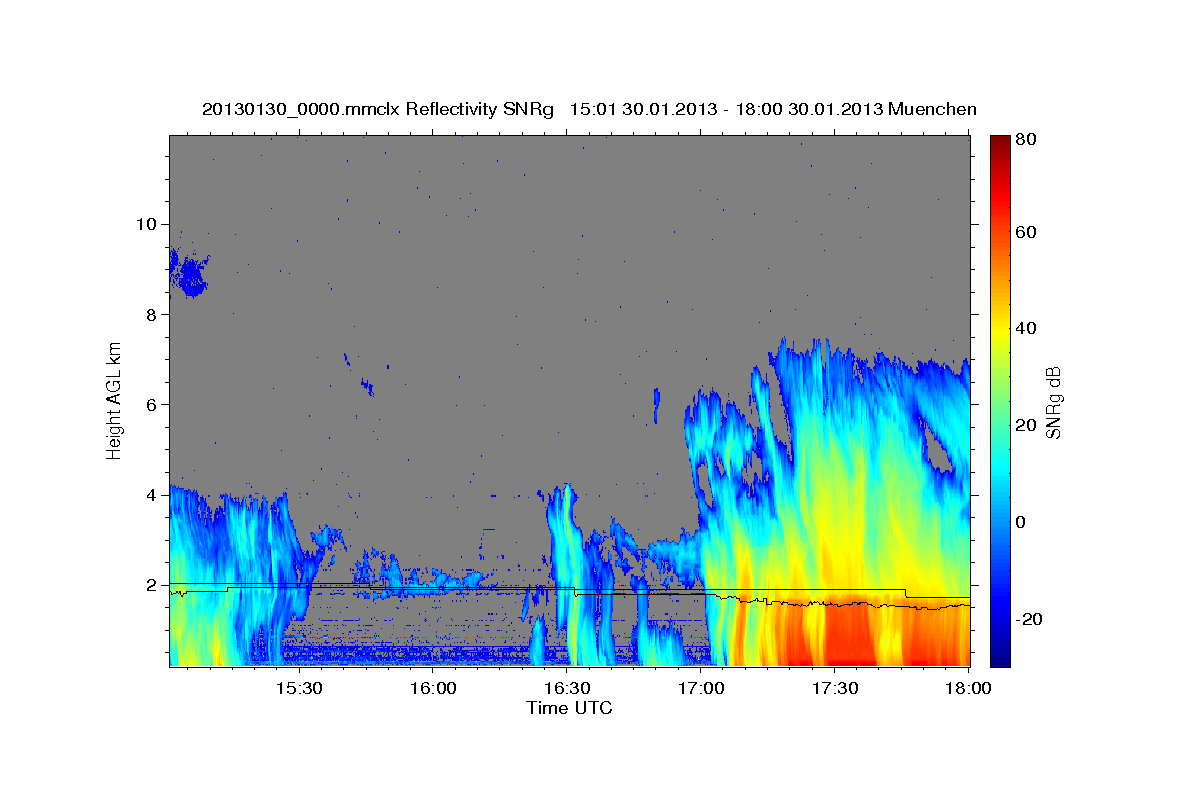This screenshot has height=800, width=1200.
Task: Click the height tick label 10
Action: click(147, 224)
